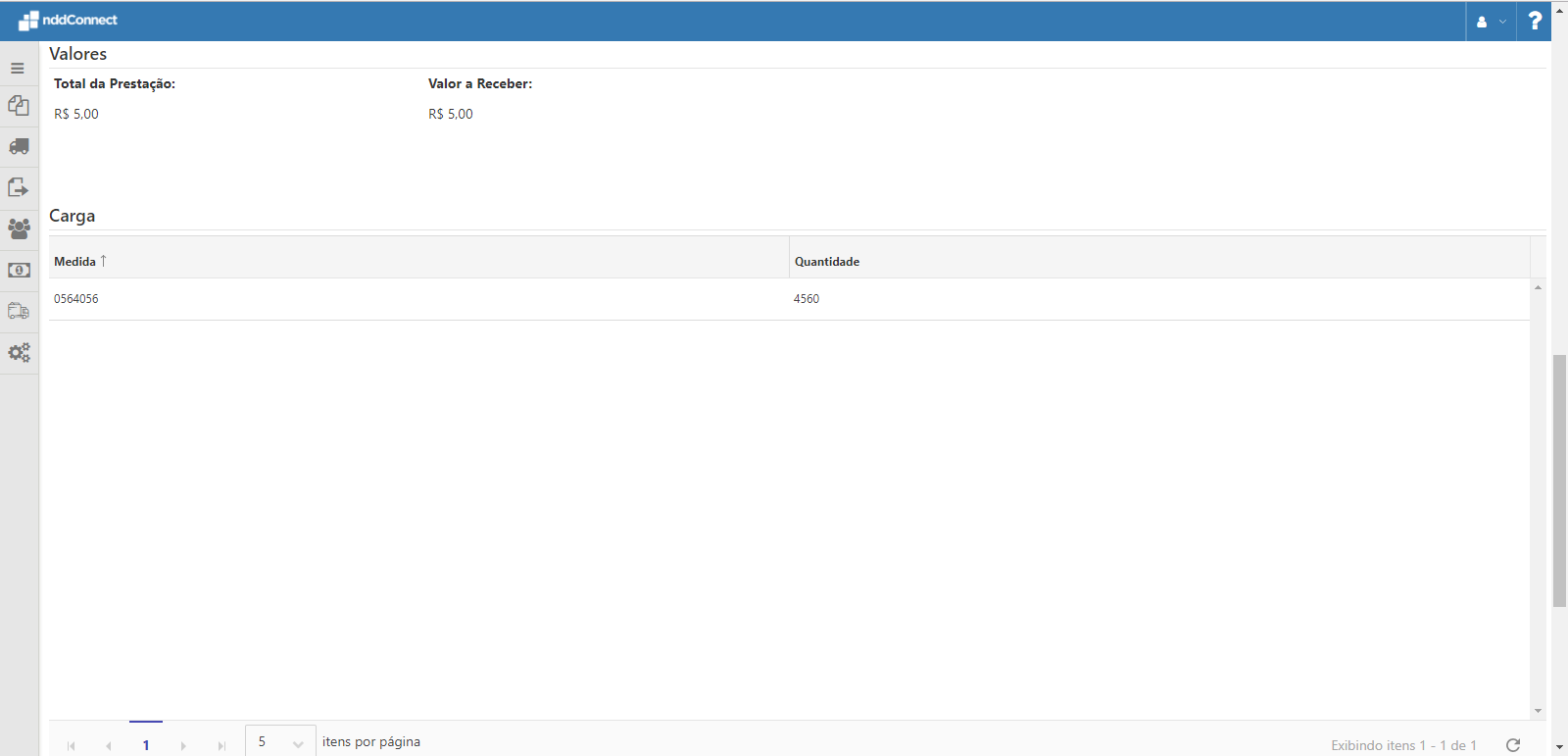
Task: Open the help question mark icon
Action: (x=1535, y=21)
